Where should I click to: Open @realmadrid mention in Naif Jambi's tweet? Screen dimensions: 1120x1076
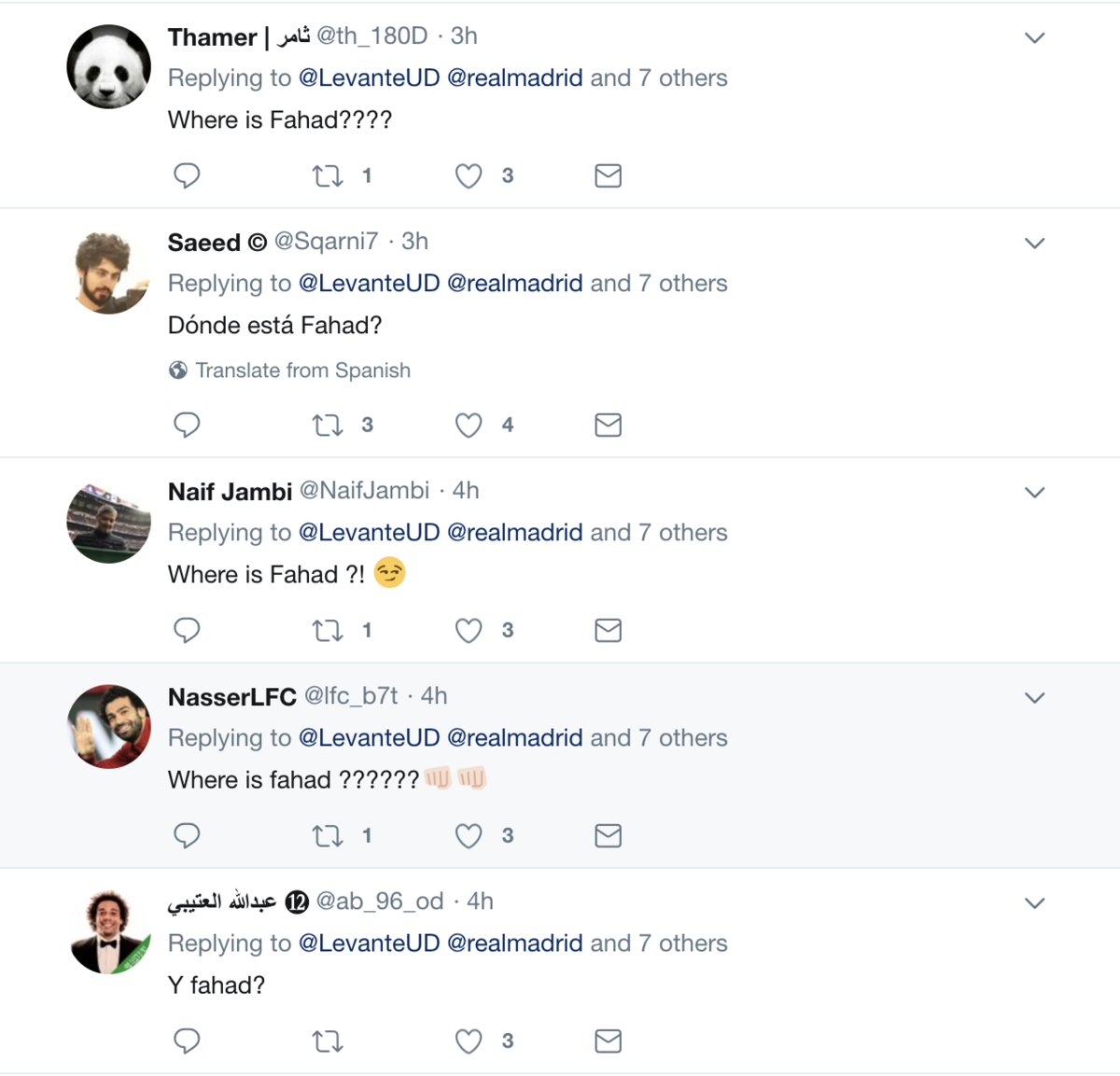(x=515, y=533)
